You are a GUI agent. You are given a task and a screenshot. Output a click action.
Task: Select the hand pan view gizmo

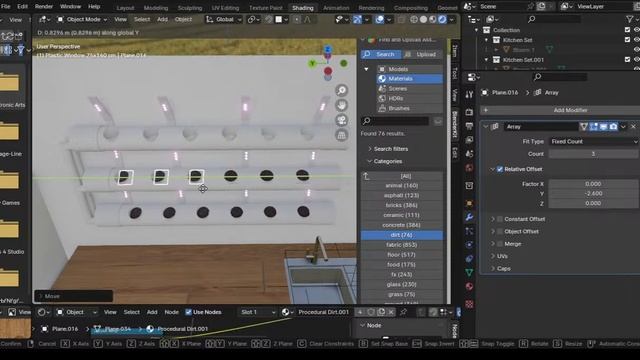(342, 106)
